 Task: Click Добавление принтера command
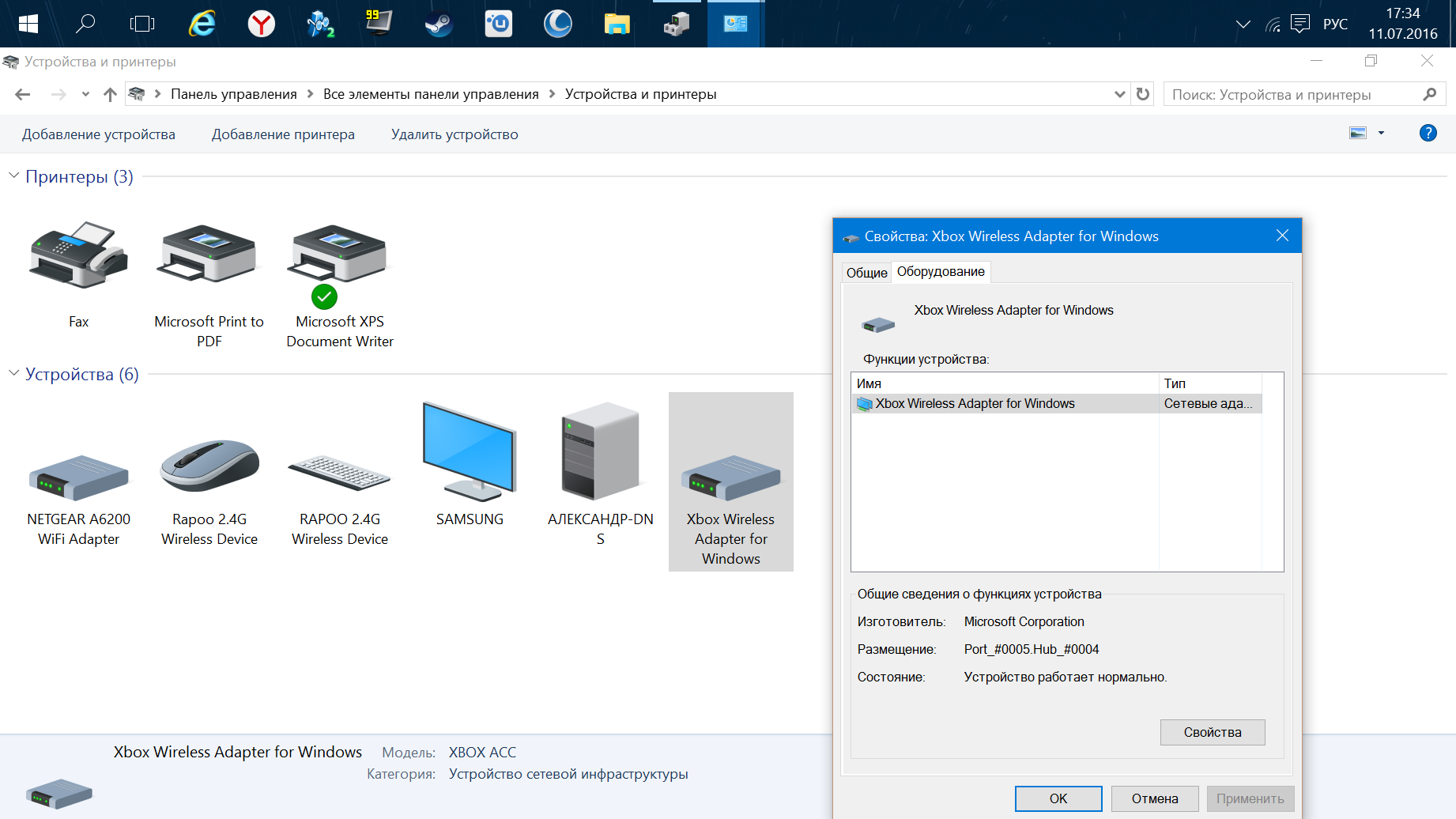pos(283,134)
